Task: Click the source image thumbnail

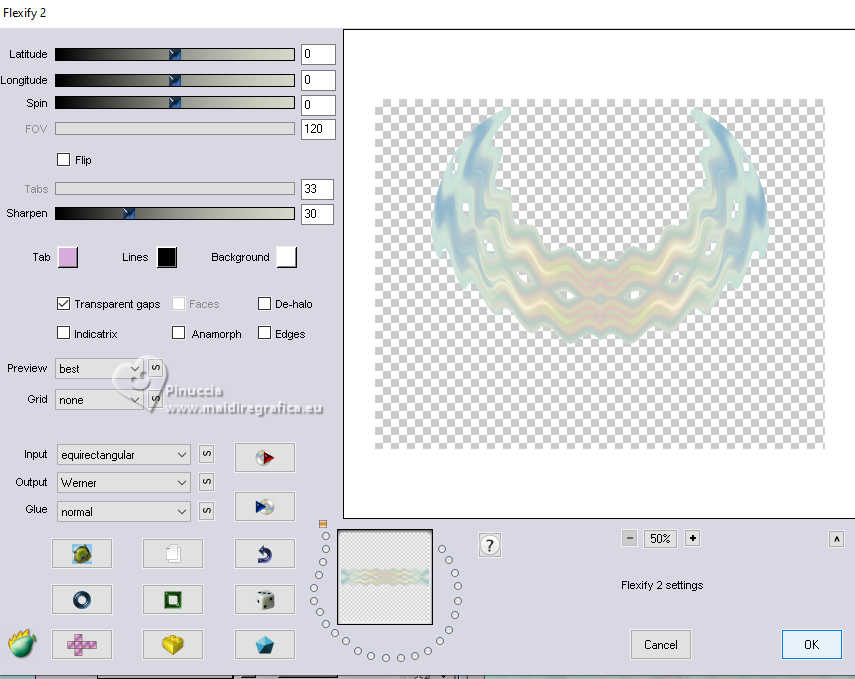Action: pyautogui.click(x=385, y=577)
